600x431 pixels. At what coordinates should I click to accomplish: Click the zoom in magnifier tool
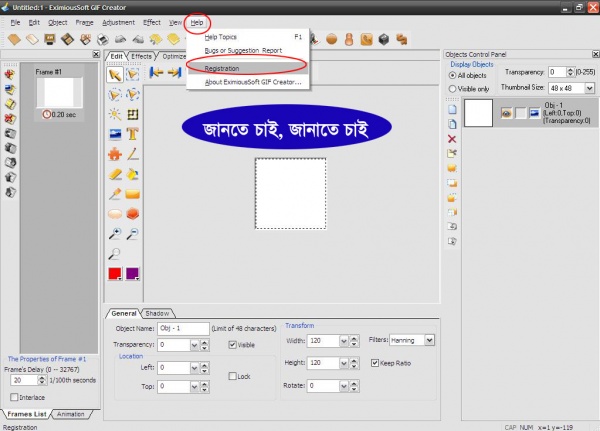pos(115,233)
